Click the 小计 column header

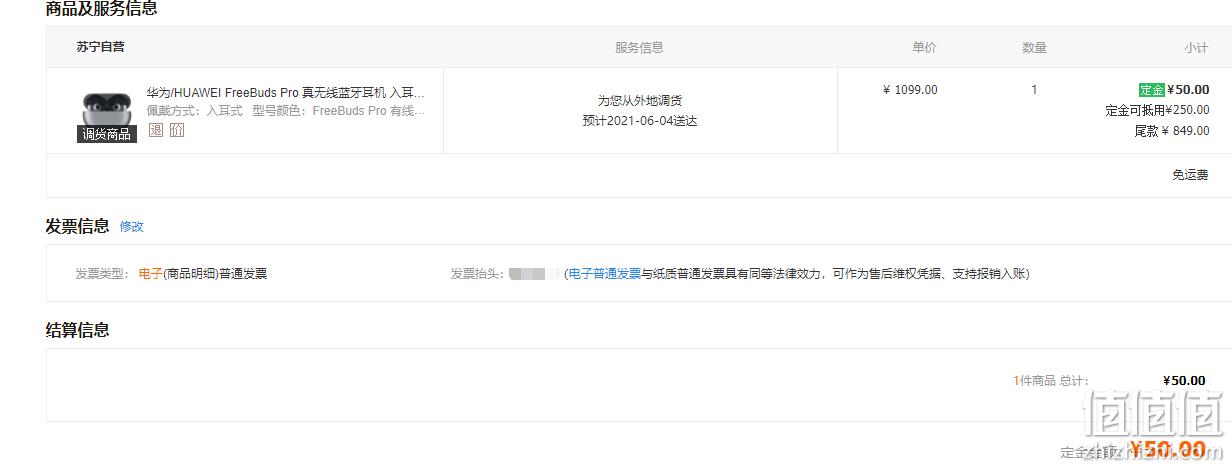(x=1197, y=48)
